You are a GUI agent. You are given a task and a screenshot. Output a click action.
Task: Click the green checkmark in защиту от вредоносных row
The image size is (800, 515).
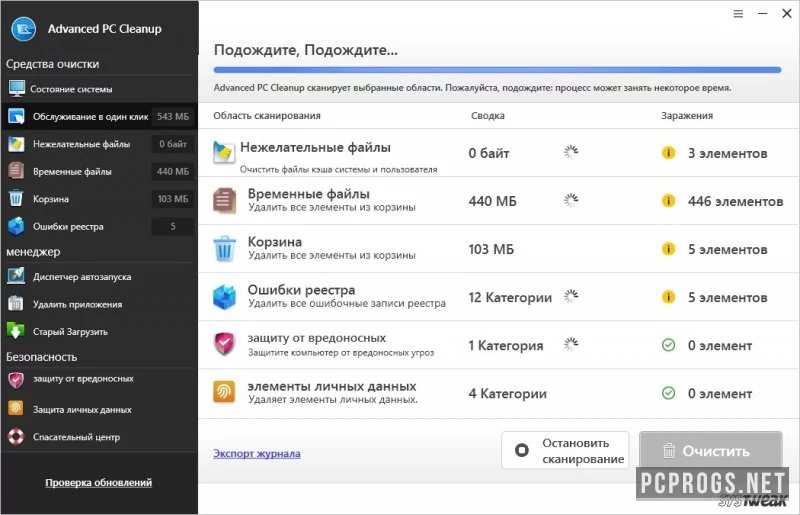(x=668, y=345)
